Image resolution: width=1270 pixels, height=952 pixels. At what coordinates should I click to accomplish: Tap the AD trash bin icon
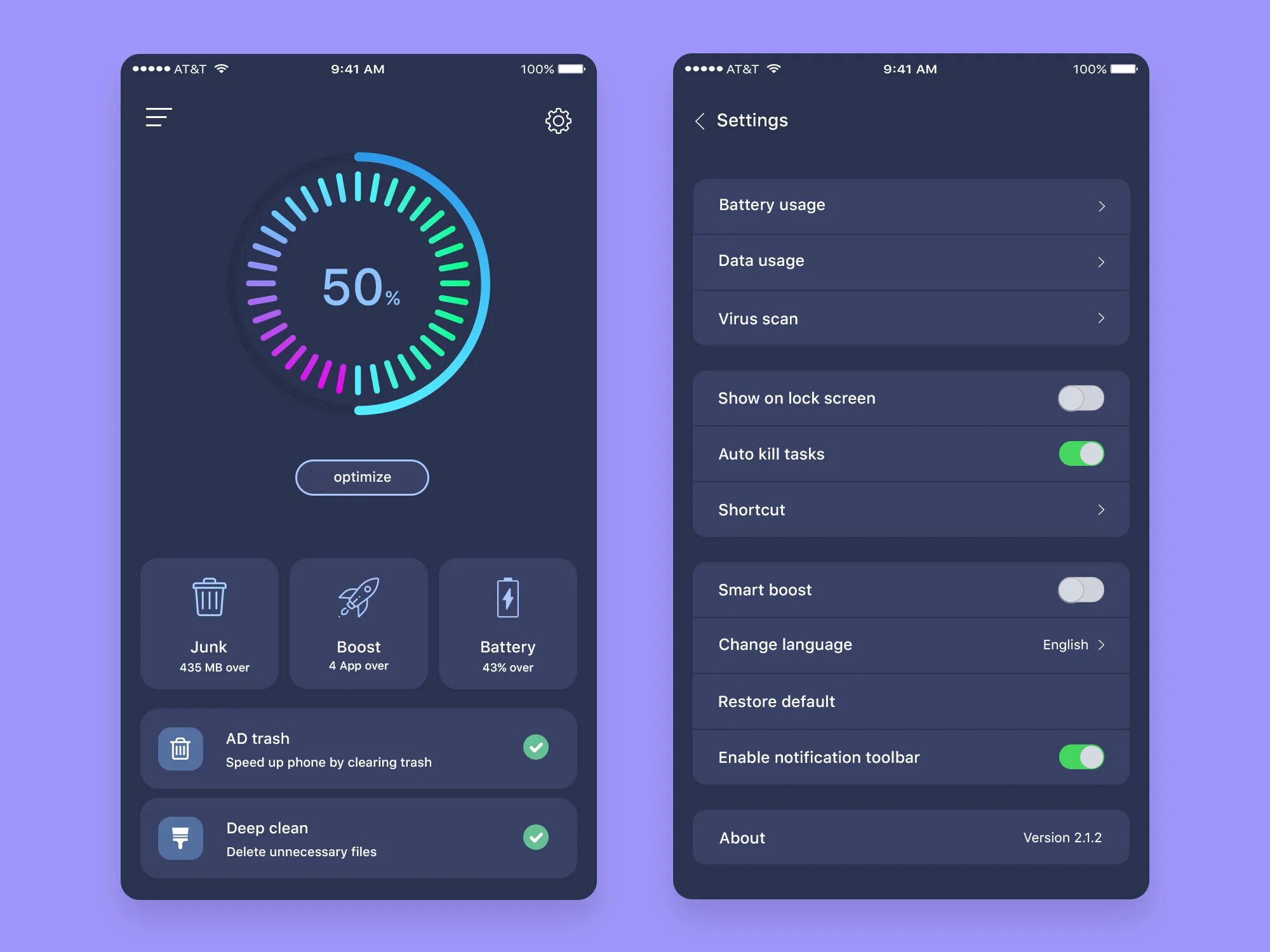(x=181, y=747)
